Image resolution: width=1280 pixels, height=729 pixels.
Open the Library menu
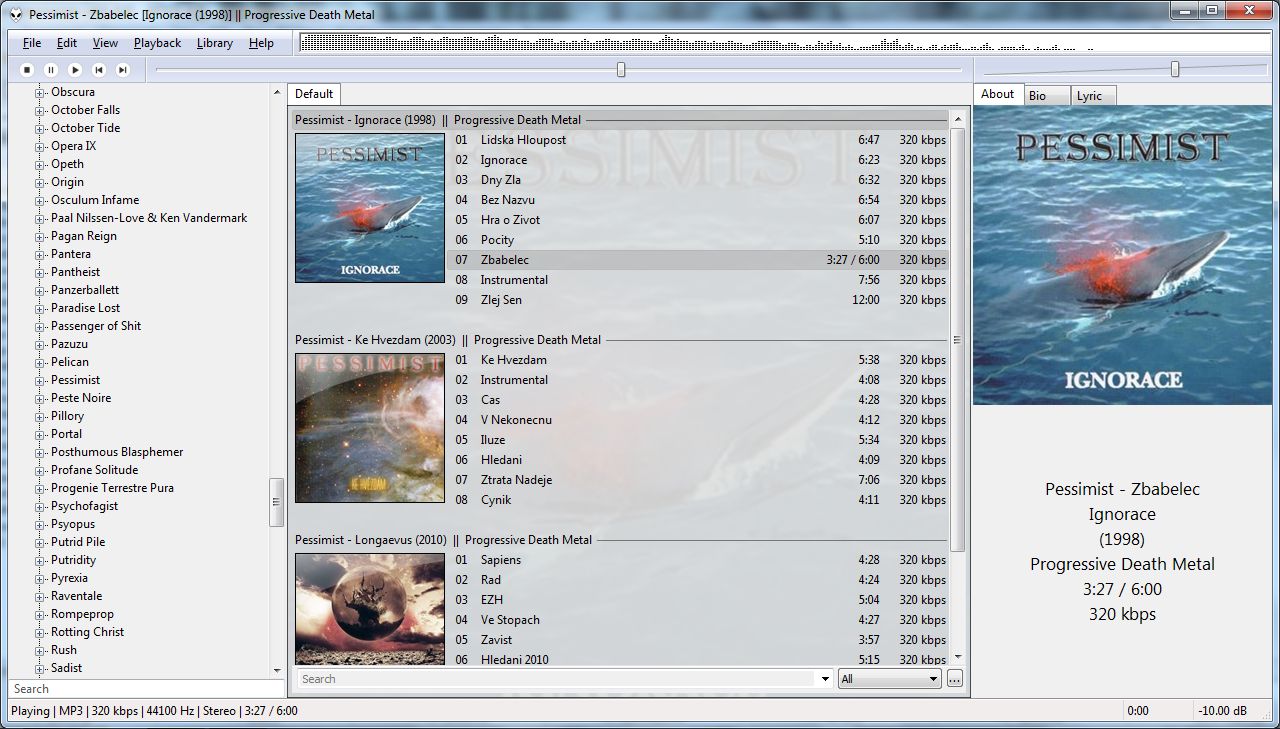pos(214,43)
